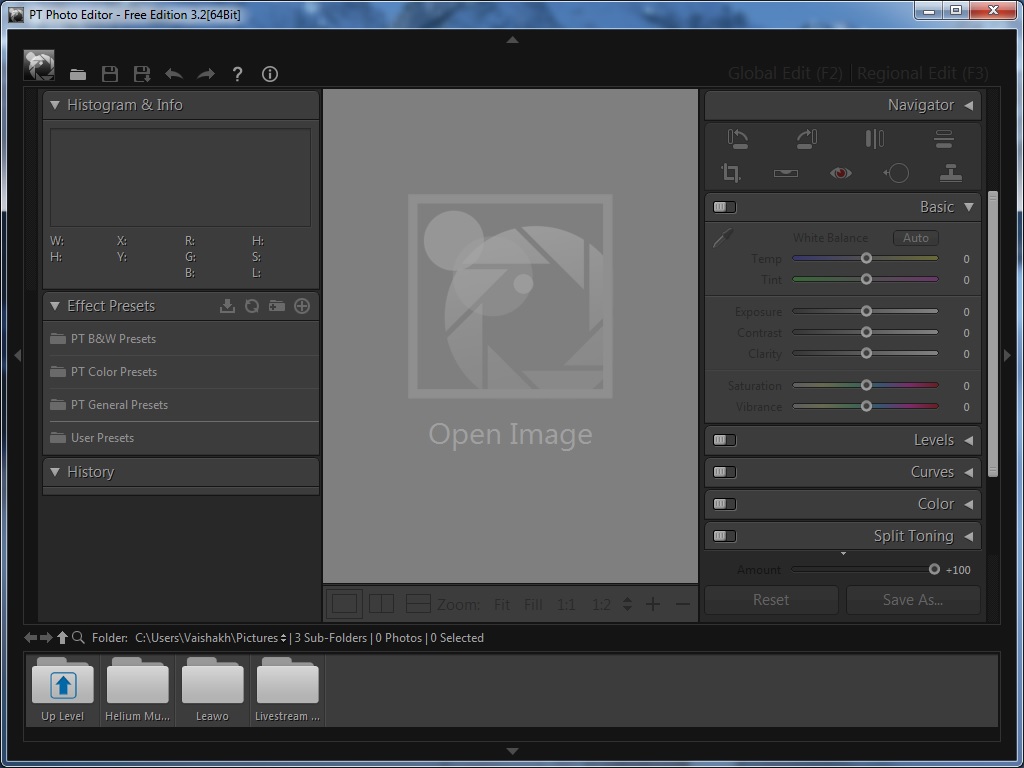This screenshot has width=1024, height=768.
Task: Collapse the Basic panel arrow
Action: click(969, 207)
